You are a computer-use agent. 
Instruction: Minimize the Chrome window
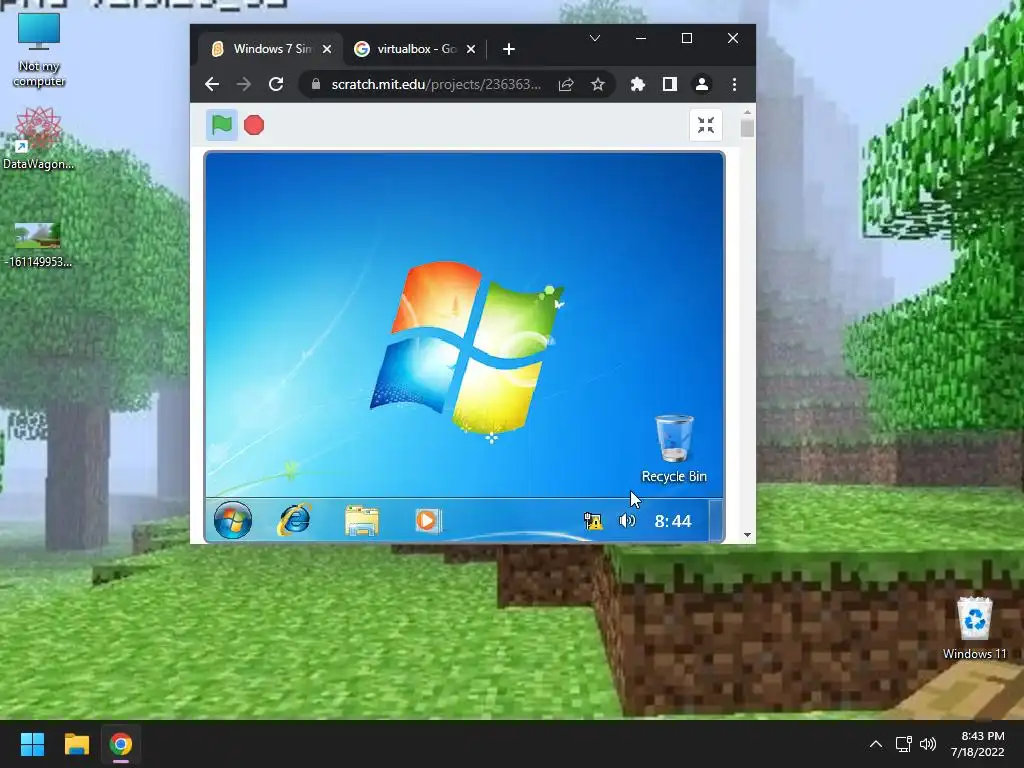pyautogui.click(x=641, y=39)
